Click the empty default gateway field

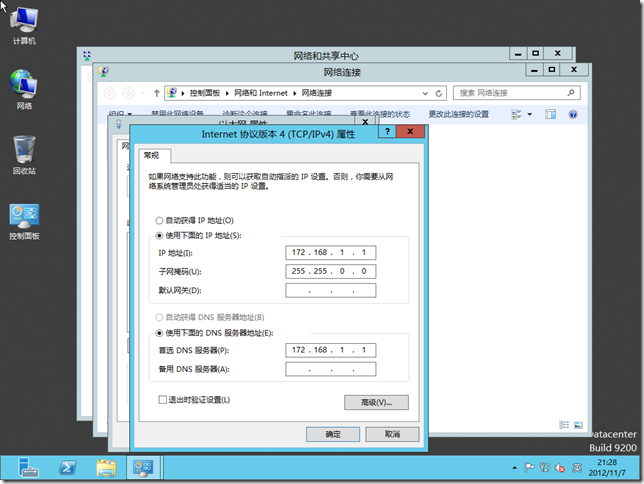(x=331, y=290)
